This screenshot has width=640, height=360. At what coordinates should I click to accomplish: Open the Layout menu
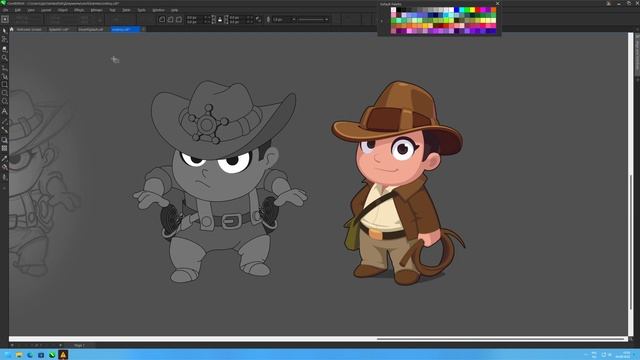click(46, 10)
